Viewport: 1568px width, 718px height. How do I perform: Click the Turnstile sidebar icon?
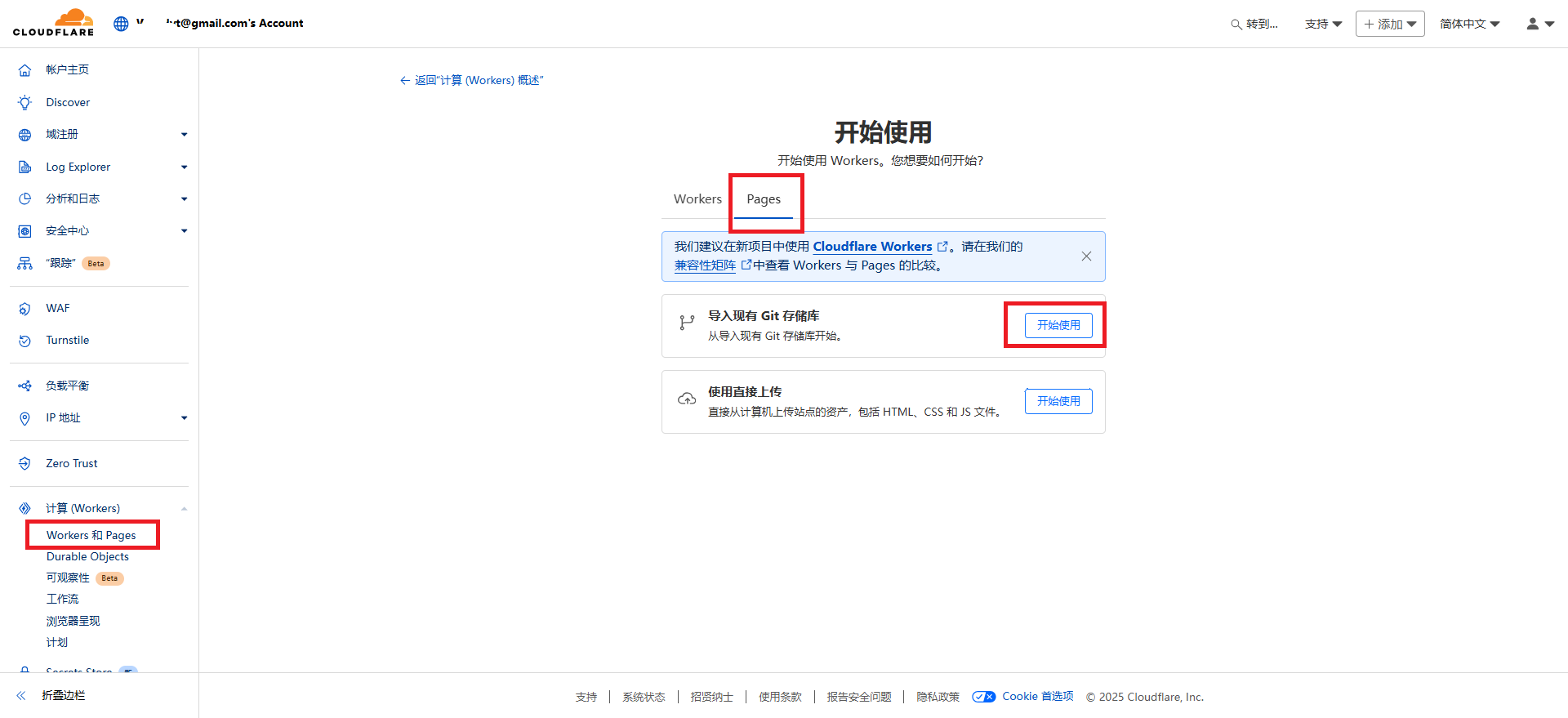25,341
